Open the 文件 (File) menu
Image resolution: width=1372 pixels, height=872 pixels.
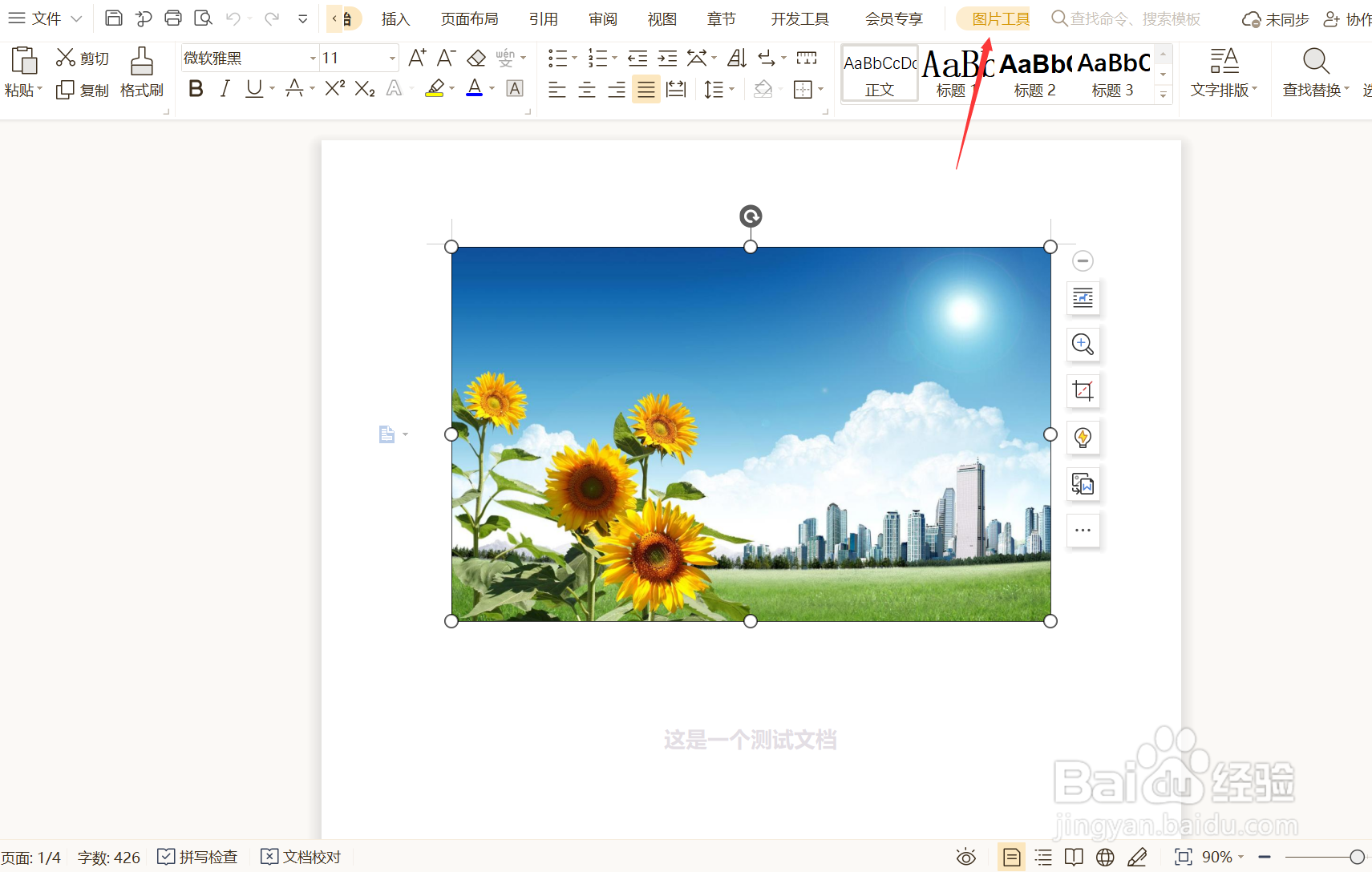45,18
